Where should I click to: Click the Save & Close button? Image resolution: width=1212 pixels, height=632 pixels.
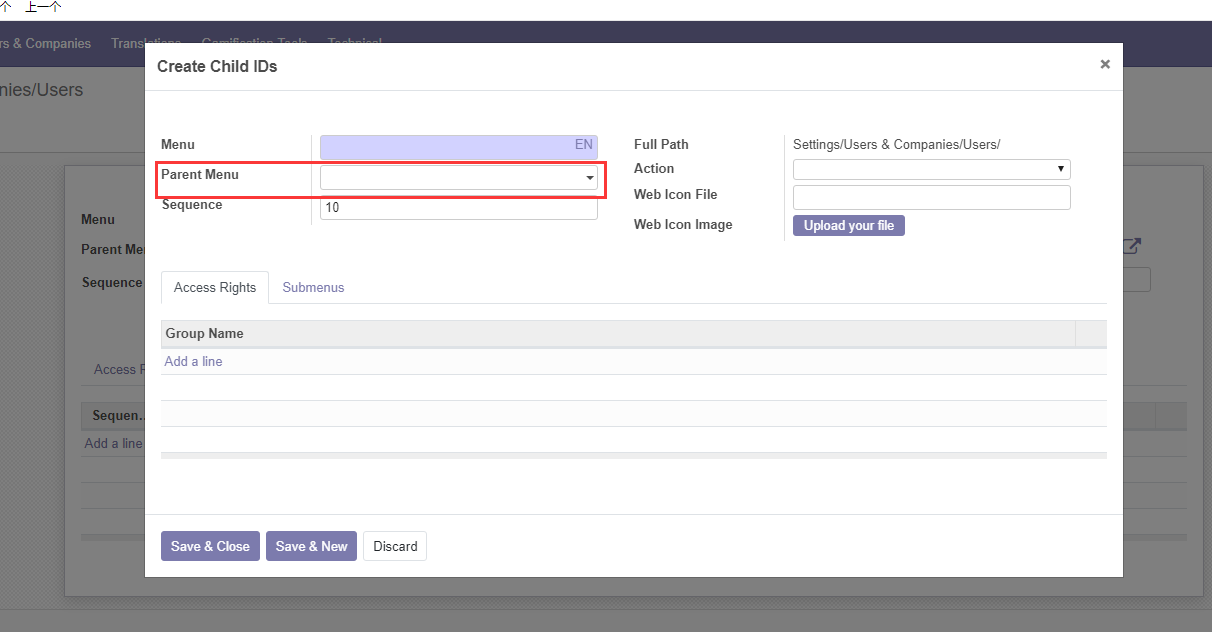210,546
